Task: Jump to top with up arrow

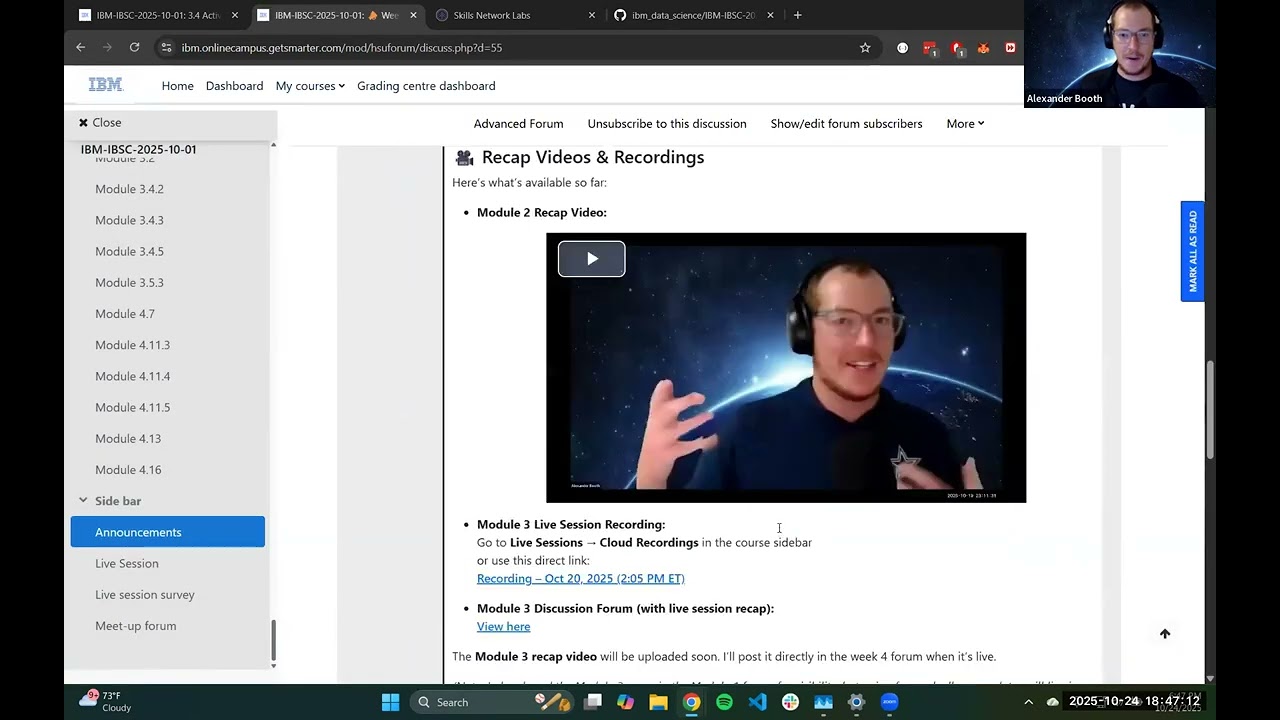Action: (x=1164, y=634)
